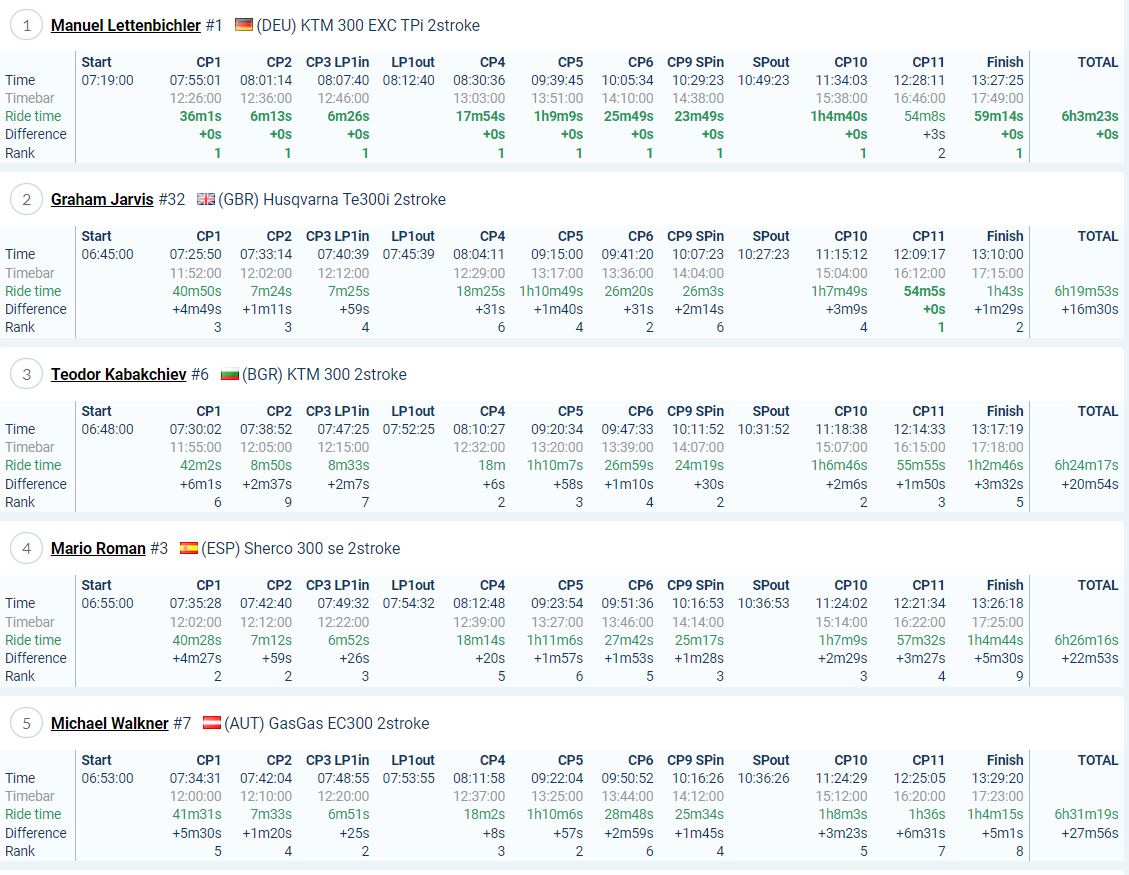The height and width of the screenshot is (875, 1129).
Task: Click Kabakchiev total difference +20m54s
Action: [1089, 484]
